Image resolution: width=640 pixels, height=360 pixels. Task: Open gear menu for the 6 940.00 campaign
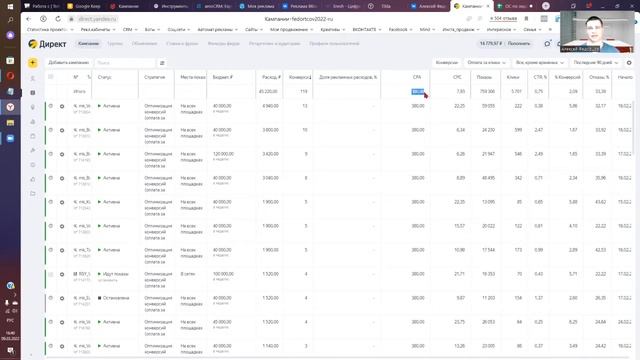pos(62,106)
